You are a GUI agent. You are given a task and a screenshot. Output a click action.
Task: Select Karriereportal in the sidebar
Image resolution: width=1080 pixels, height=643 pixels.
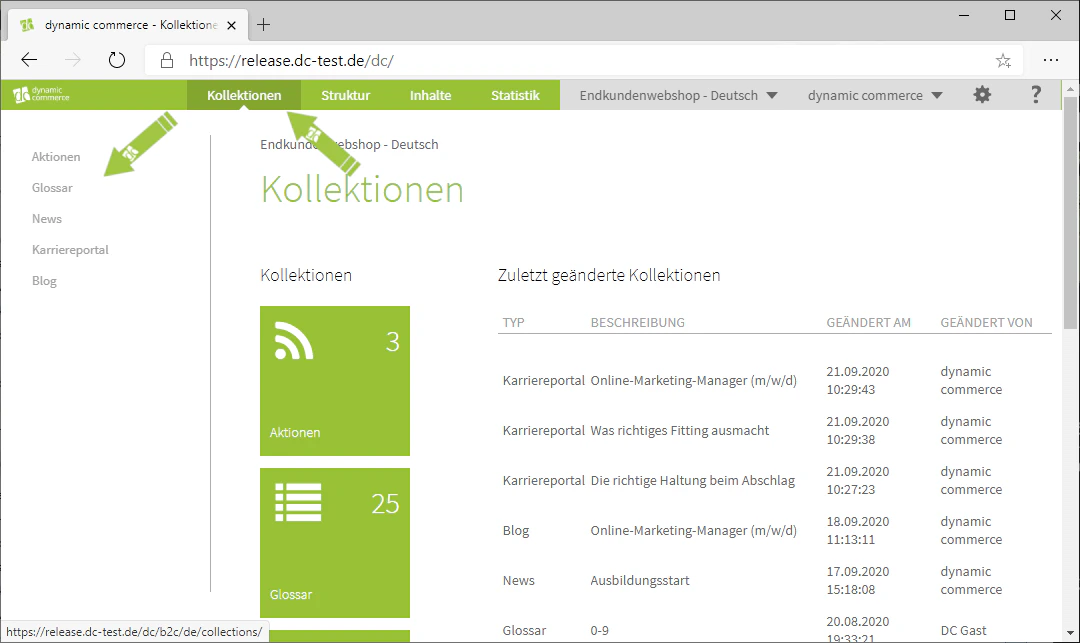[x=70, y=250]
